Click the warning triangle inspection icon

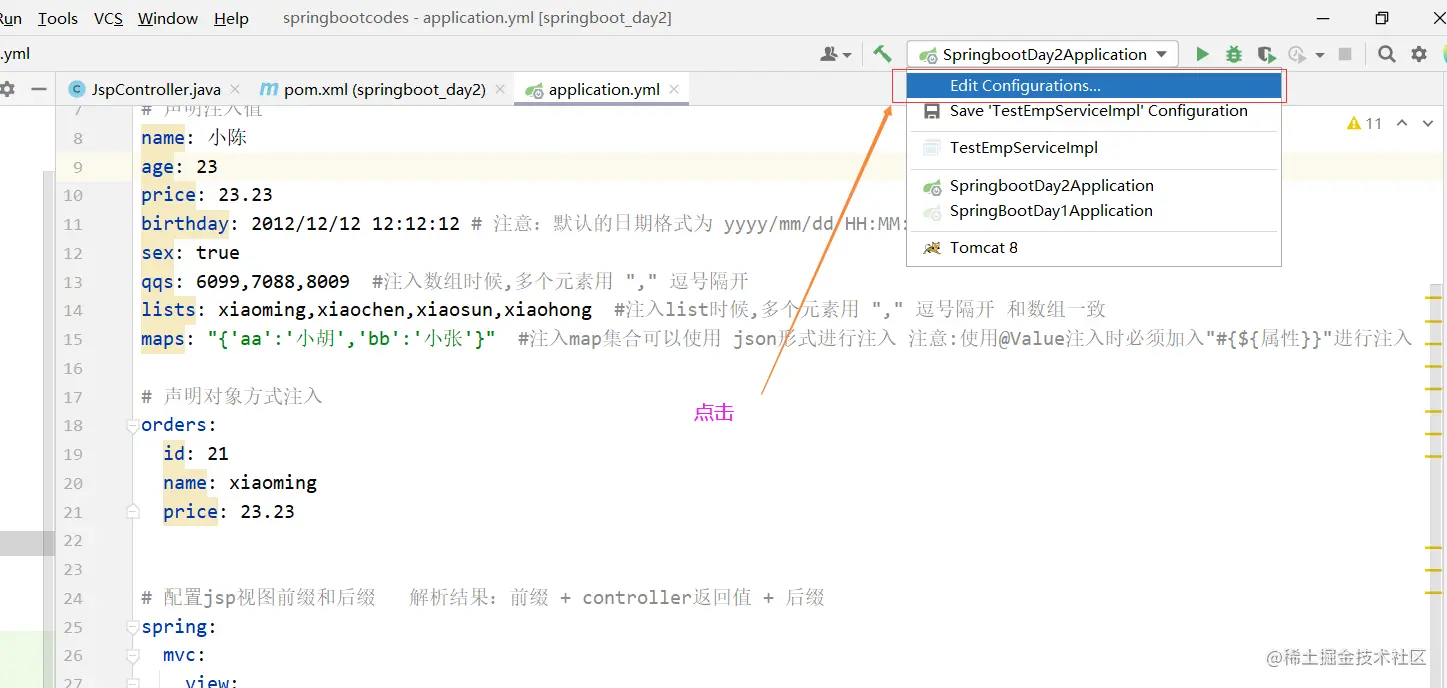1354,123
